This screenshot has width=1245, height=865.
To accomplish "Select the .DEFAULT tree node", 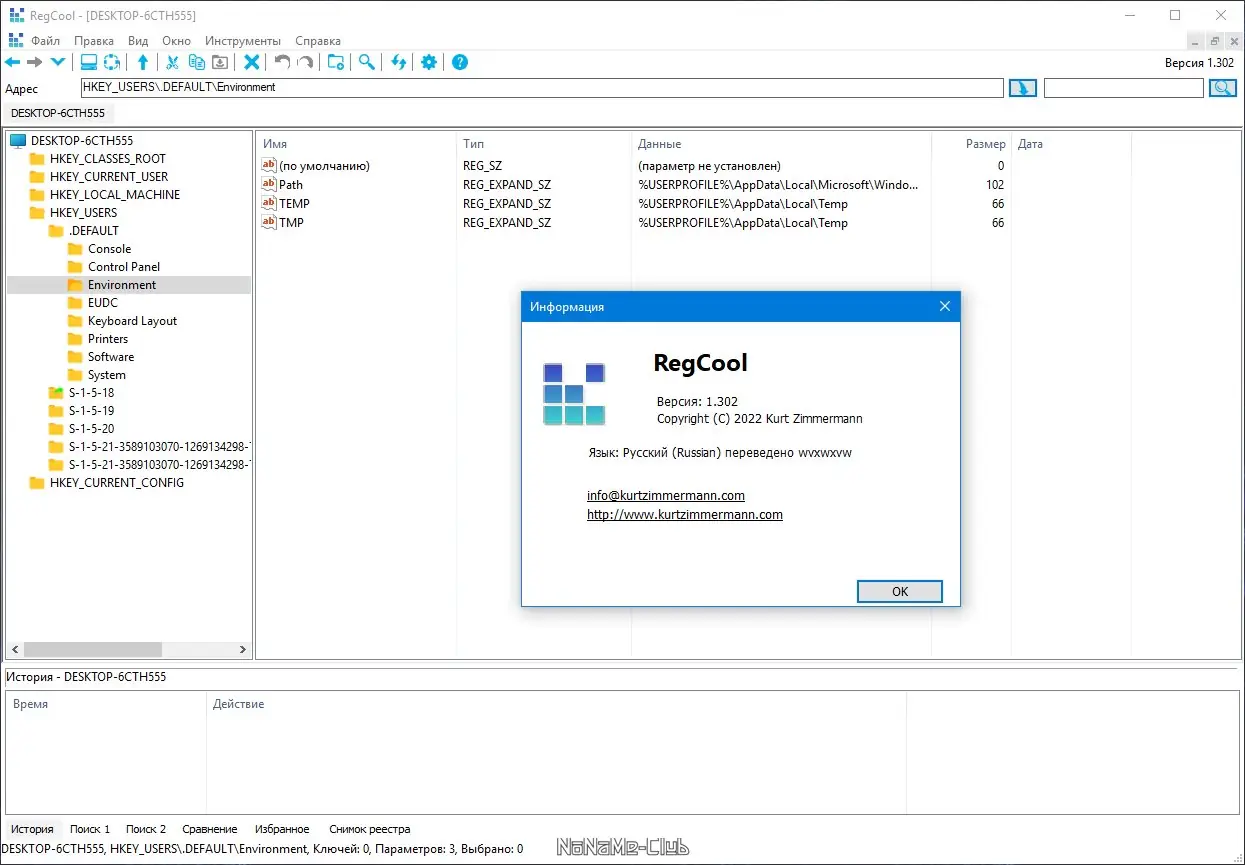I will [94, 230].
